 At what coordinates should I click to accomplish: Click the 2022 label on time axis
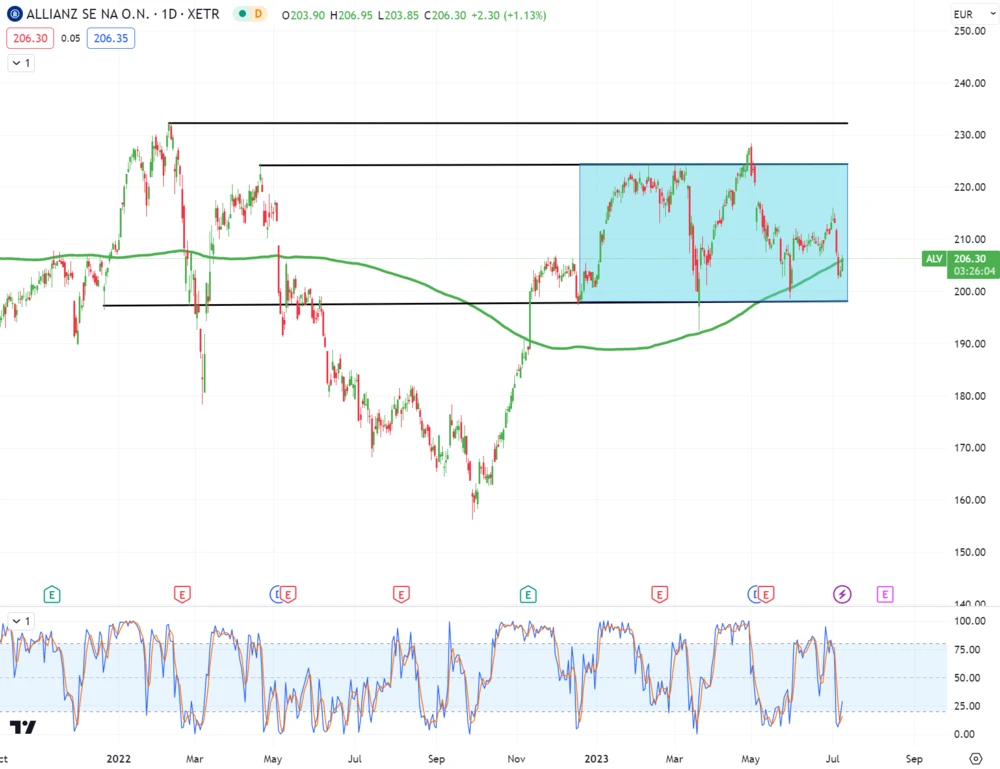coord(119,759)
